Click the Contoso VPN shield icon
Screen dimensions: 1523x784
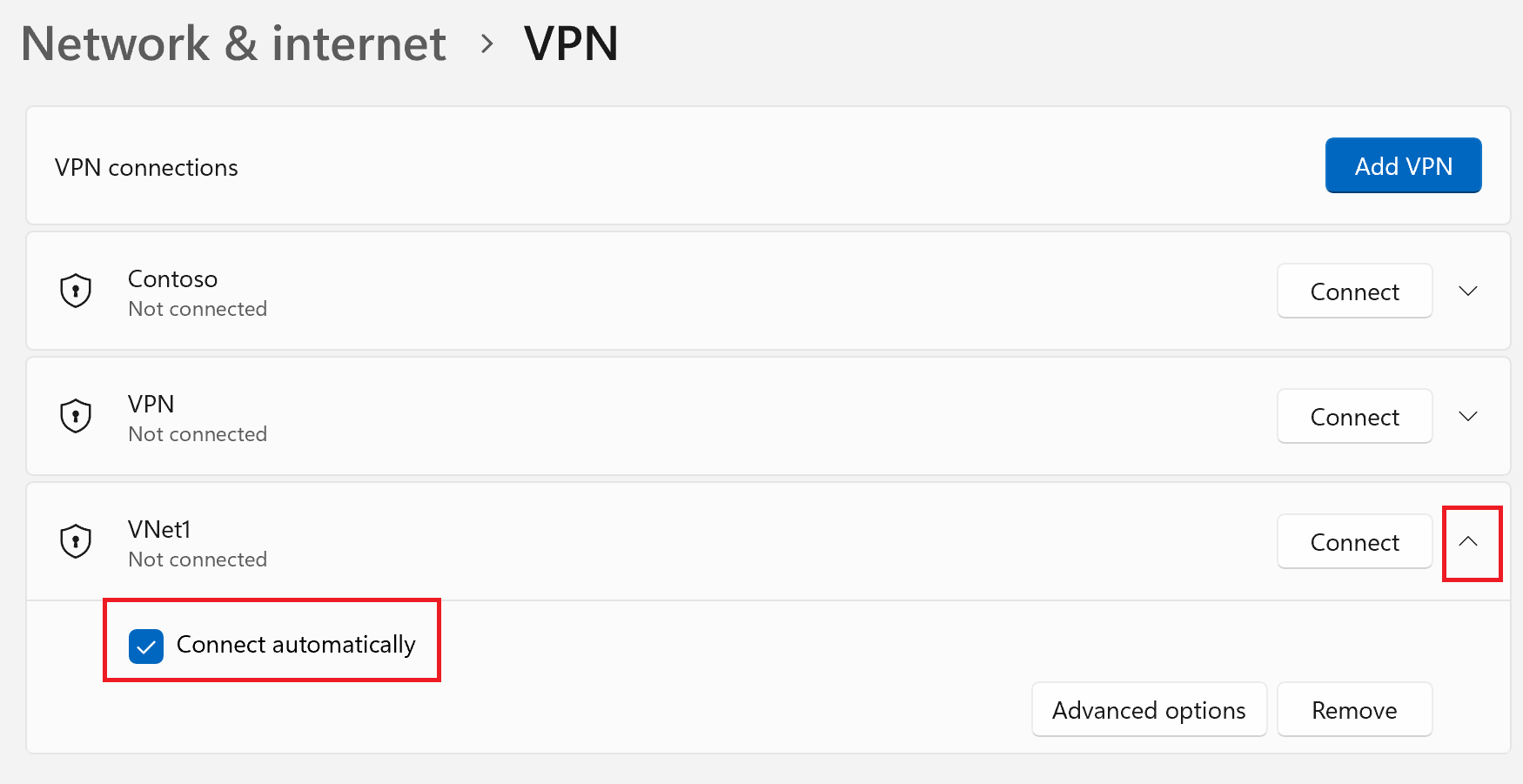pos(76,291)
